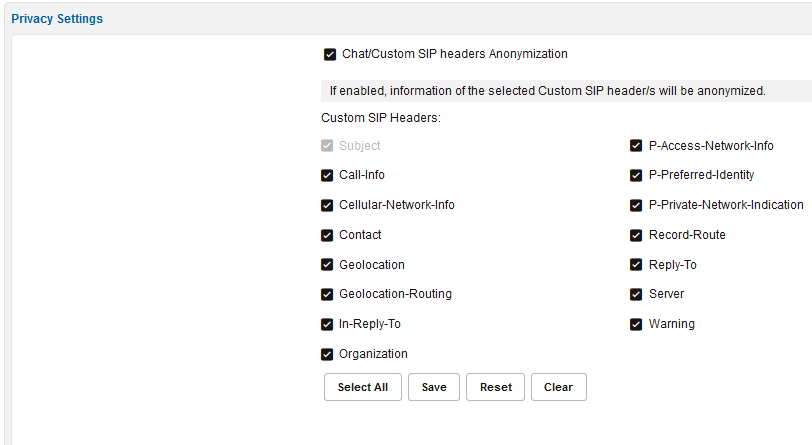The image size is (812, 445).
Task: Click the Reset button
Action: pos(495,387)
